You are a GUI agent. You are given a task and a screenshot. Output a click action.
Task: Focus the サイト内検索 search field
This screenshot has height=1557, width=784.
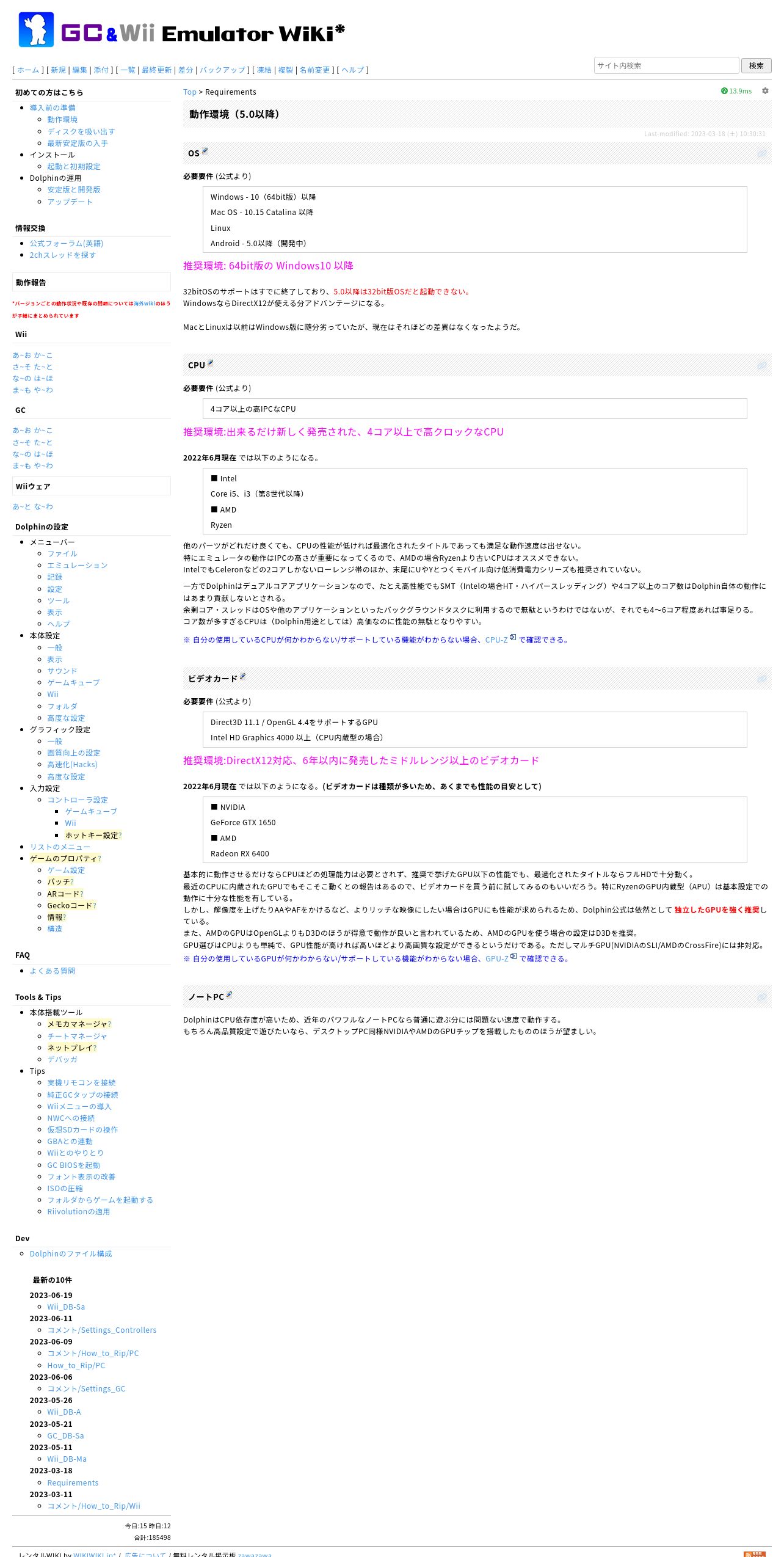666,65
